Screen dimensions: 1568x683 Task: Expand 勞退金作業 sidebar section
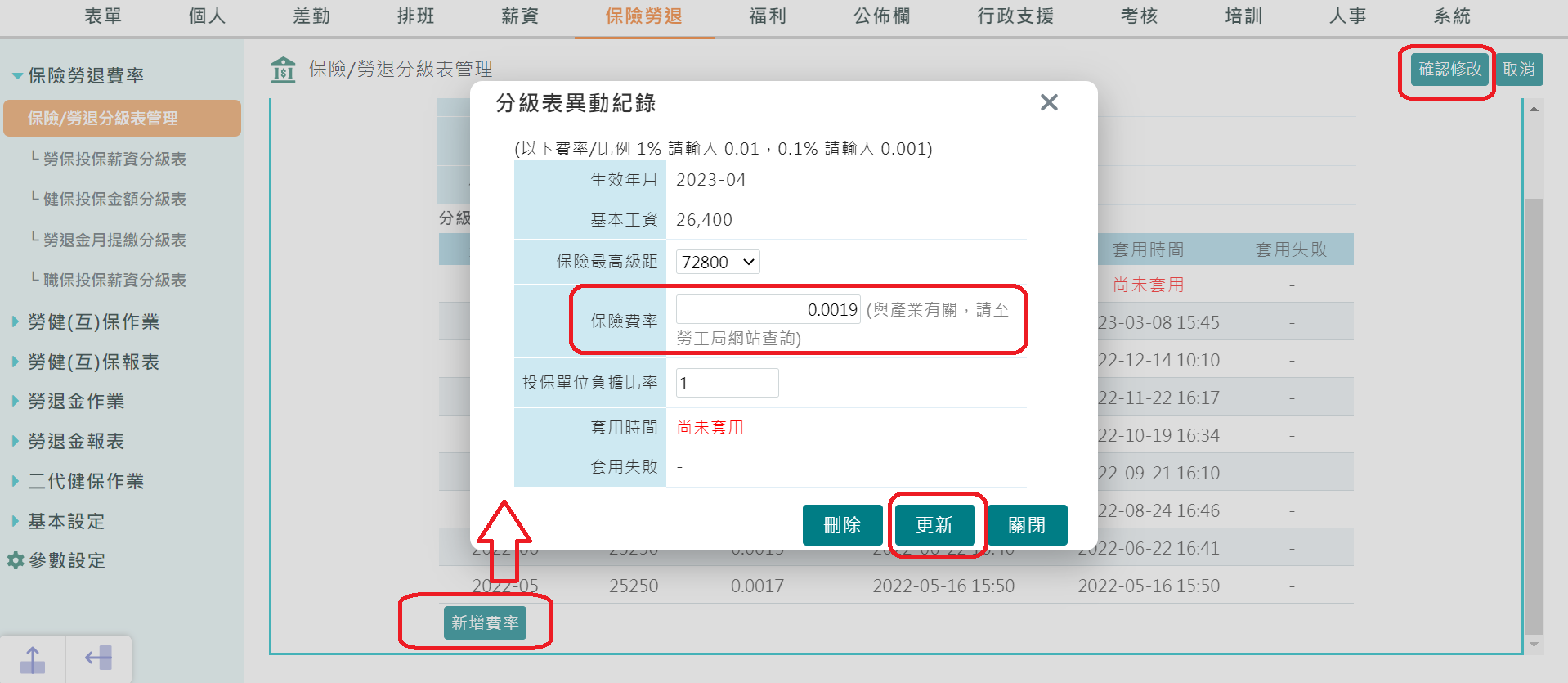(69, 402)
